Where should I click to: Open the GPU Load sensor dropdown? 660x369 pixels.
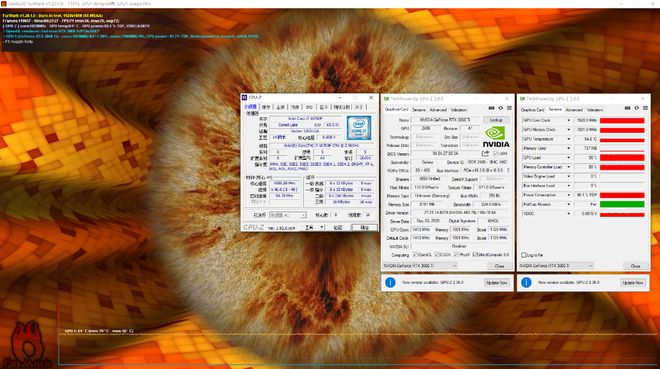pos(569,157)
